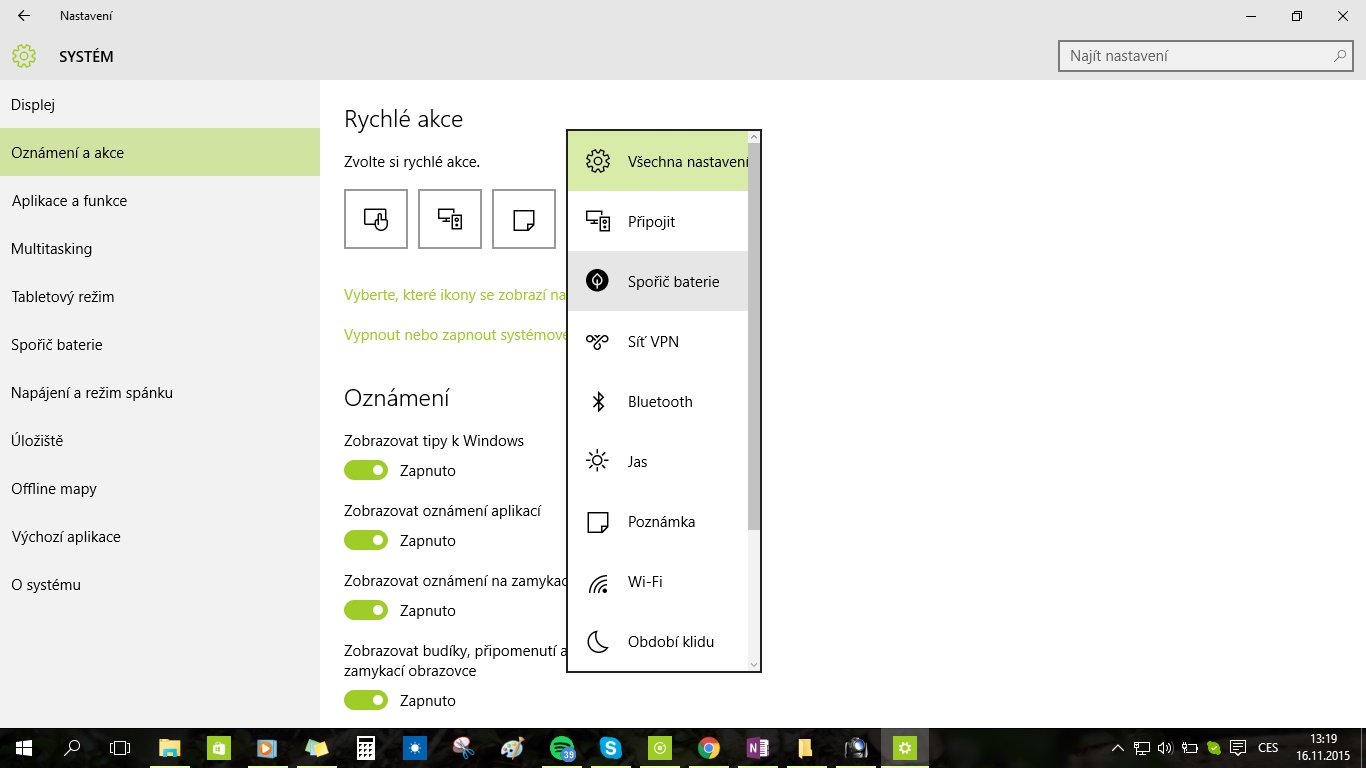
Task: Open Google Chrome from the taskbar
Action: 709,747
